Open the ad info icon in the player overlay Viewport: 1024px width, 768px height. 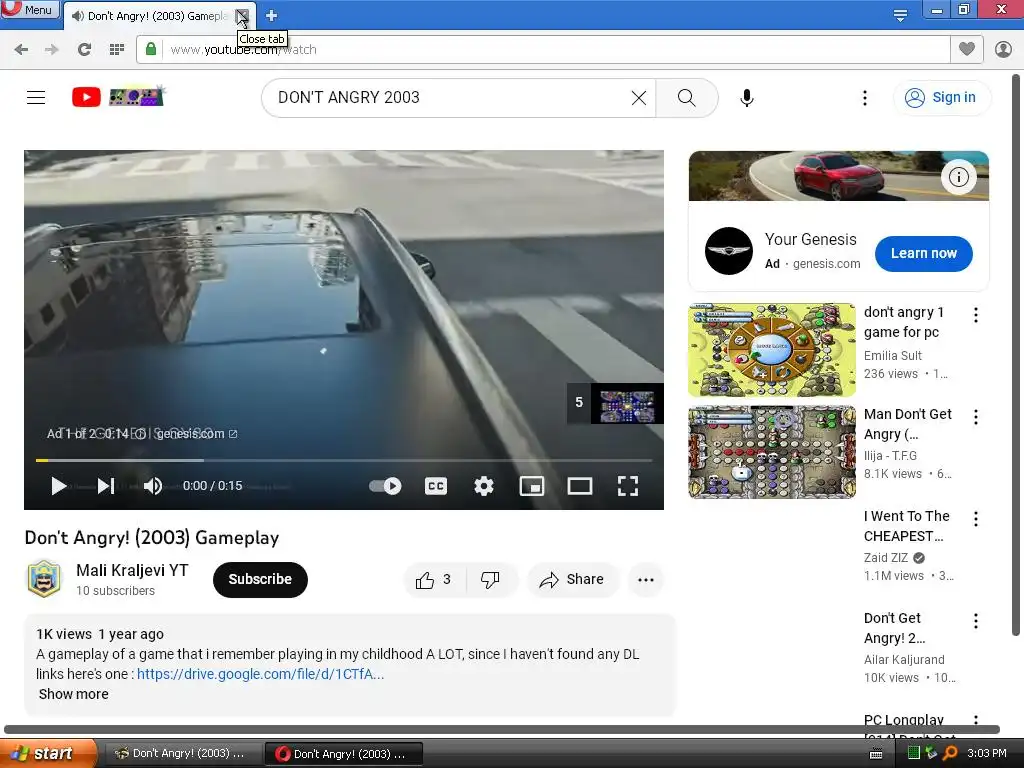pos(140,434)
